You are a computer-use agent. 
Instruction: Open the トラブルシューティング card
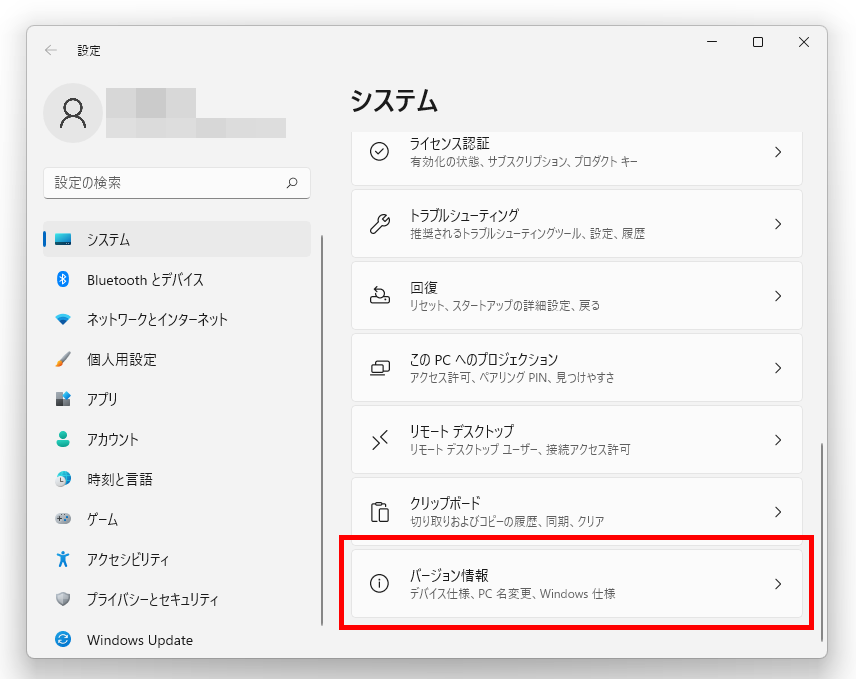coord(576,224)
